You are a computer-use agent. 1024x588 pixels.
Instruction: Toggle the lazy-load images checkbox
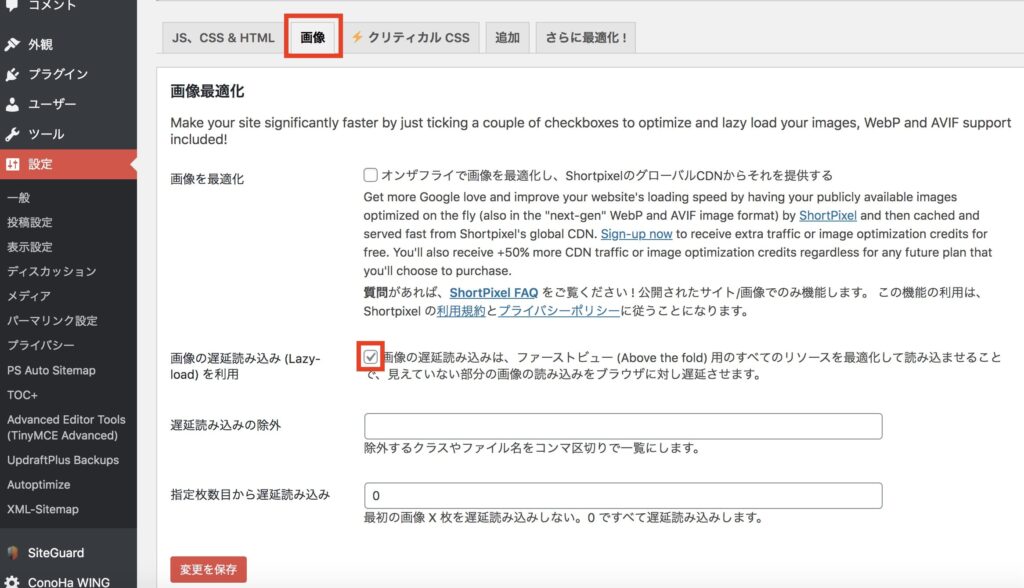coord(370,357)
